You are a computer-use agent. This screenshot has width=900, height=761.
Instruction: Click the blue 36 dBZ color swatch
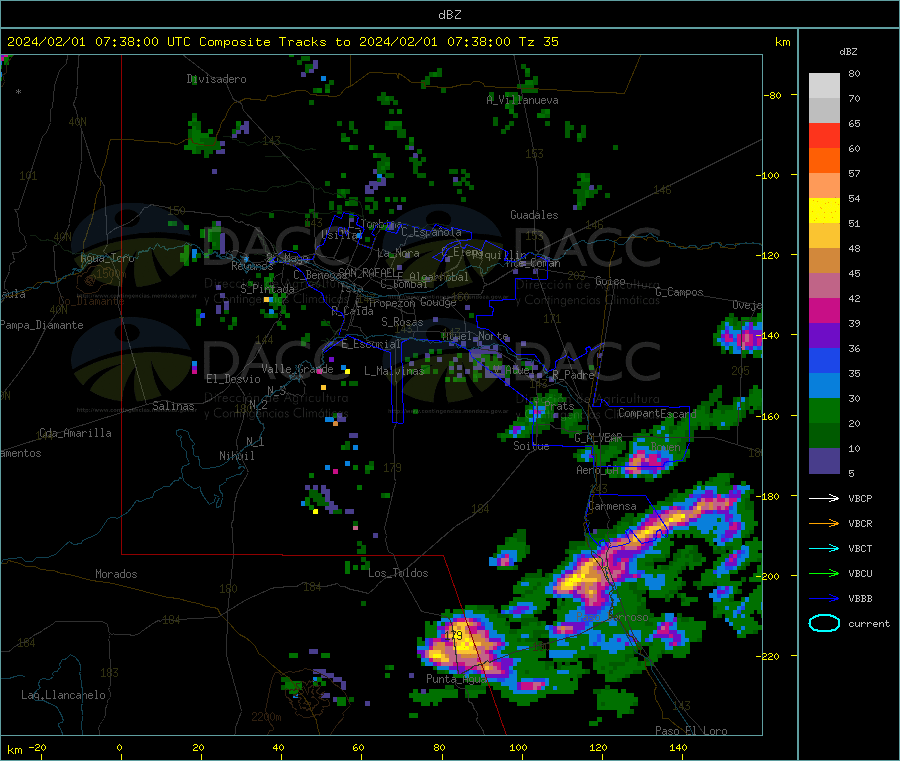click(824, 360)
